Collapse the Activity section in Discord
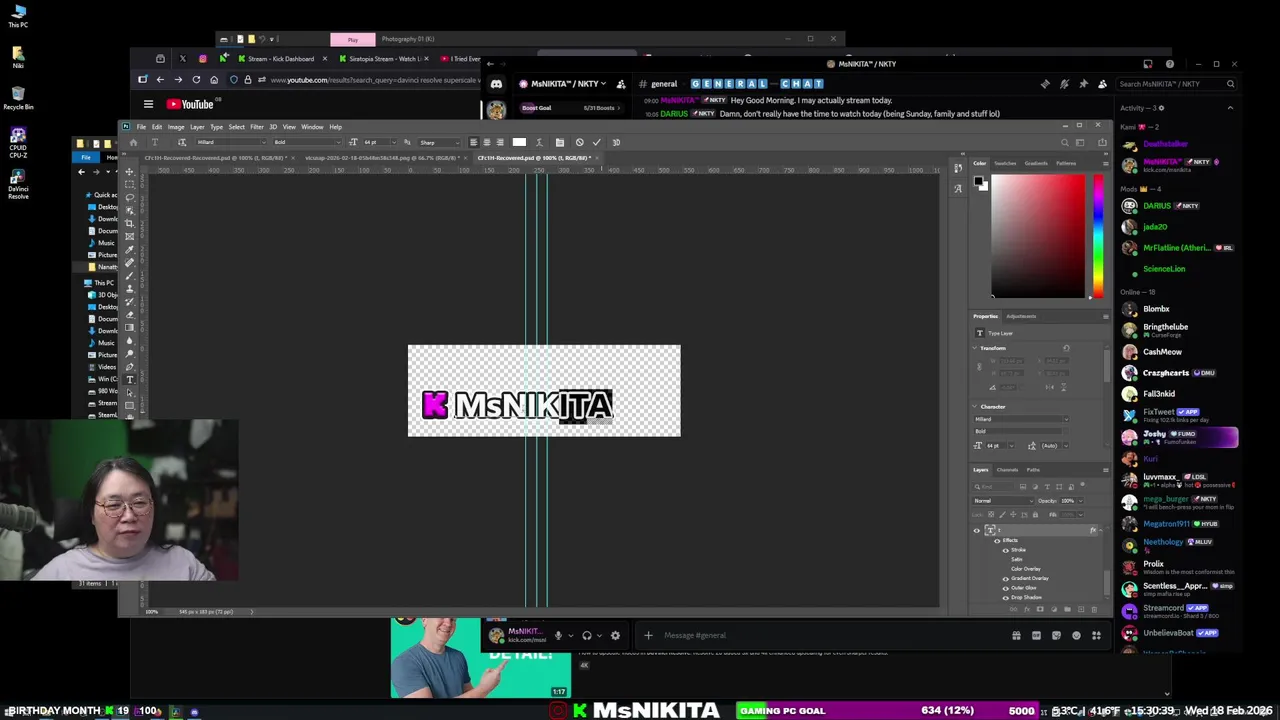 pos(1230,108)
